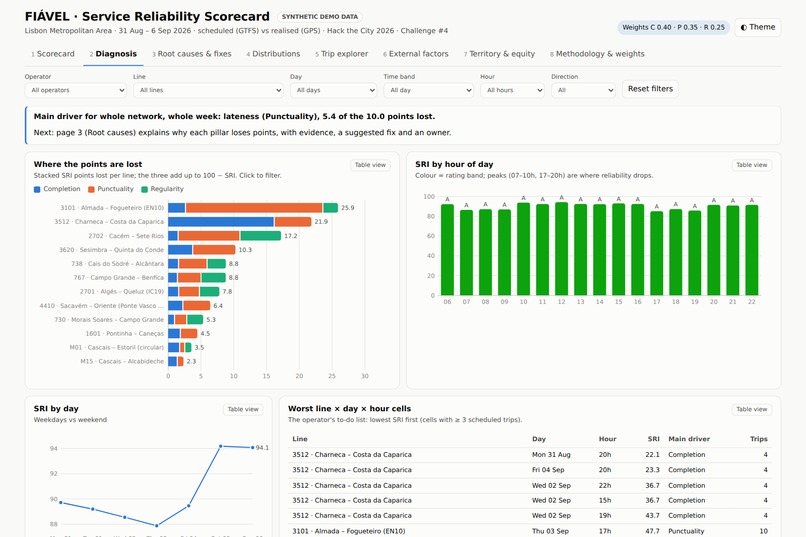
Task: Select the Diagnosis tab
Action: (x=113, y=54)
